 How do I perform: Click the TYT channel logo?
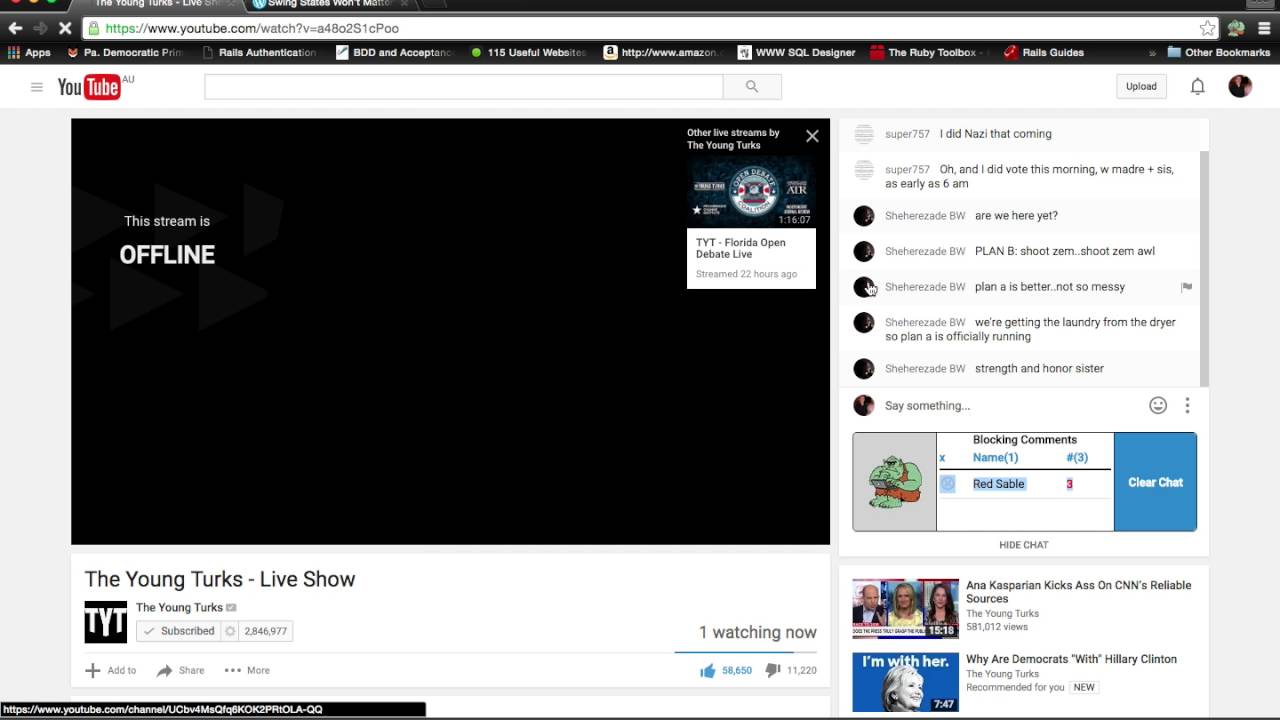point(106,622)
